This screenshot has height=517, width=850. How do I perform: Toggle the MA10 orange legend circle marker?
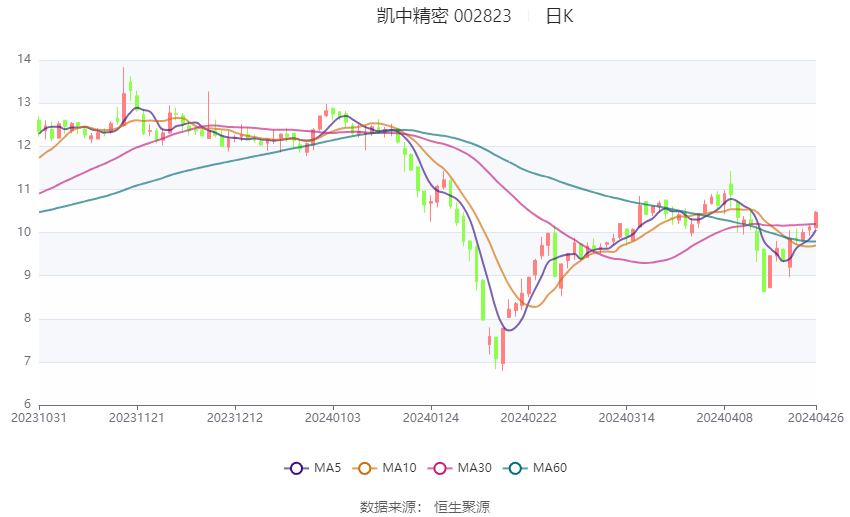tap(365, 467)
